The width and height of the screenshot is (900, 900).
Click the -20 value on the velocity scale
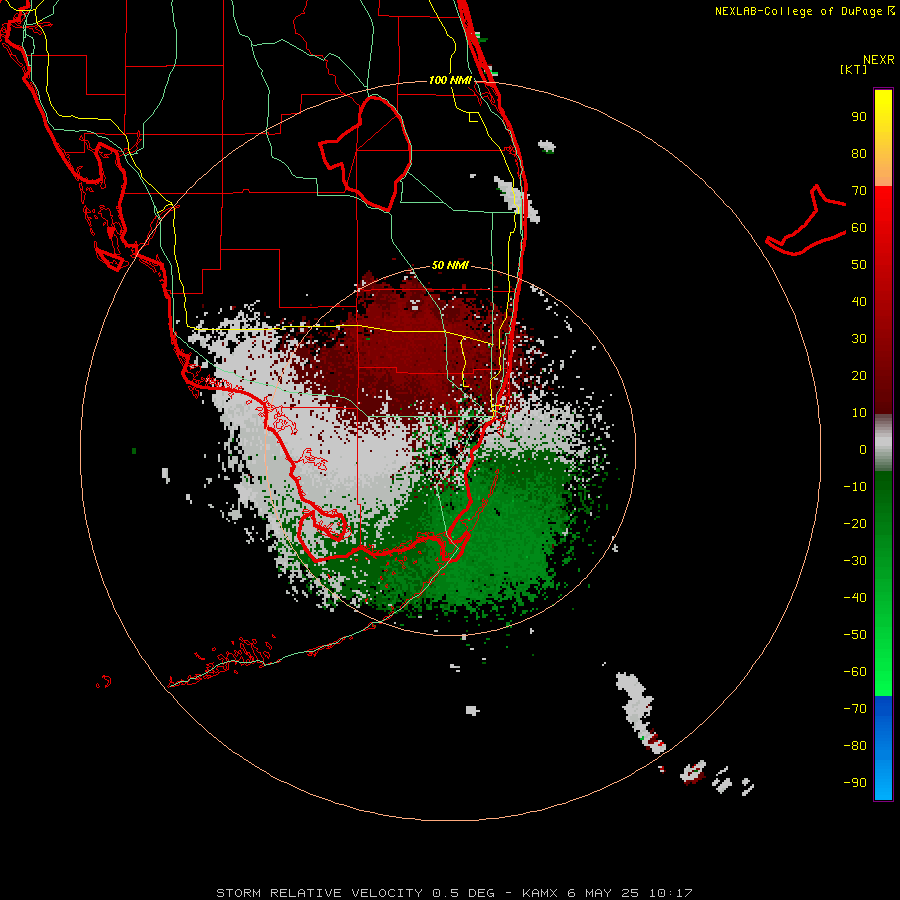click(x=855, y=523)
